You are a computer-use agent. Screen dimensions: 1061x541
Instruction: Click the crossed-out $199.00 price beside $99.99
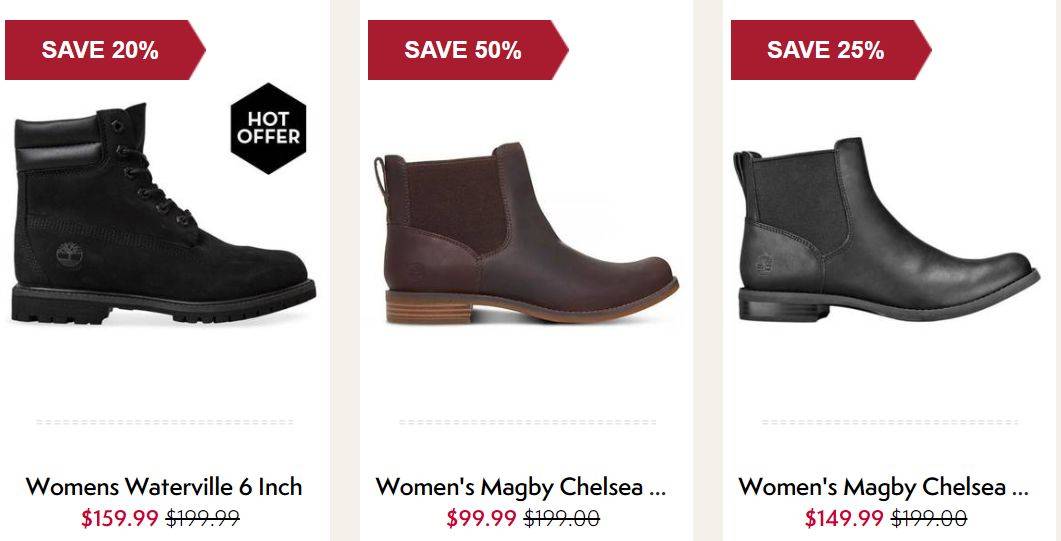tap(562, 518)
